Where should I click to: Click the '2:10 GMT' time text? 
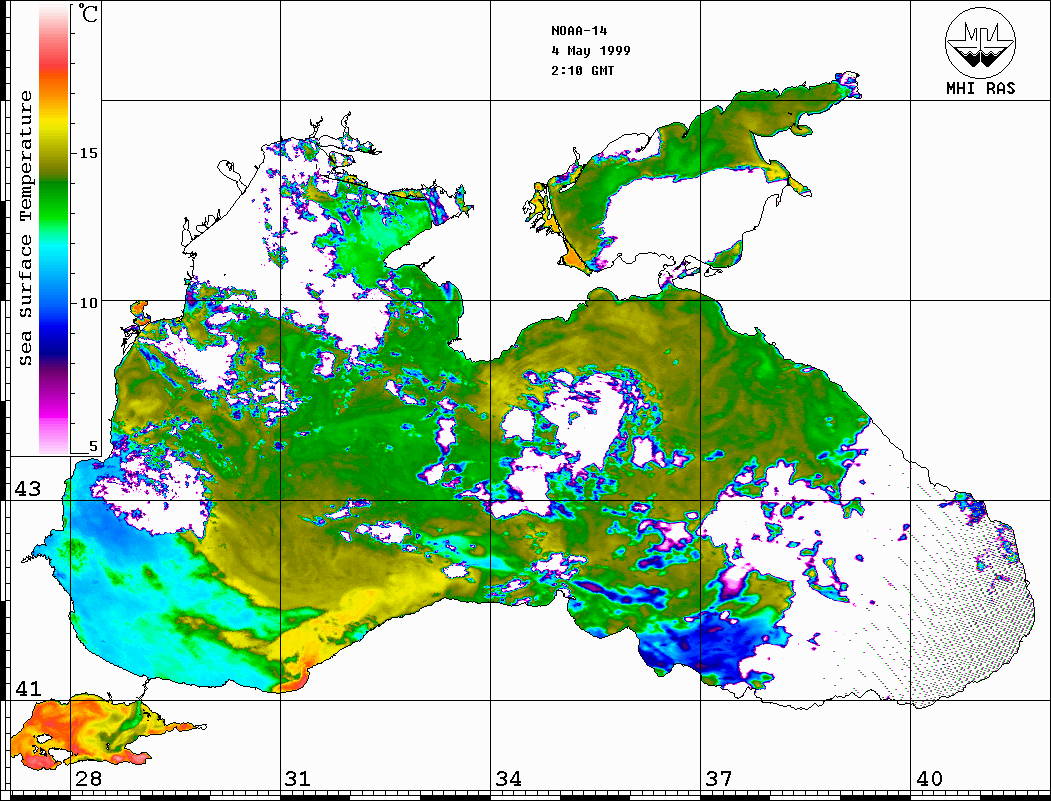[582, 70]
